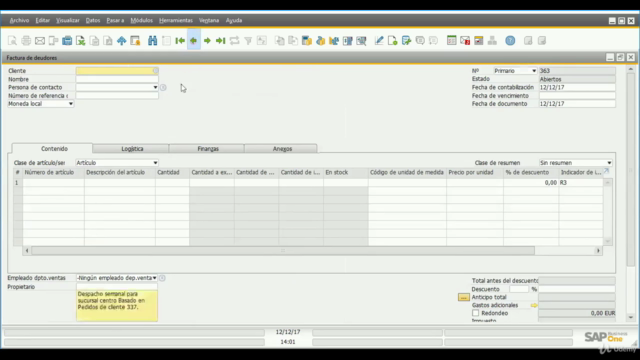640x360 pixels.
Task: Click info icon beside Persona de contacto
Action: 163,87
